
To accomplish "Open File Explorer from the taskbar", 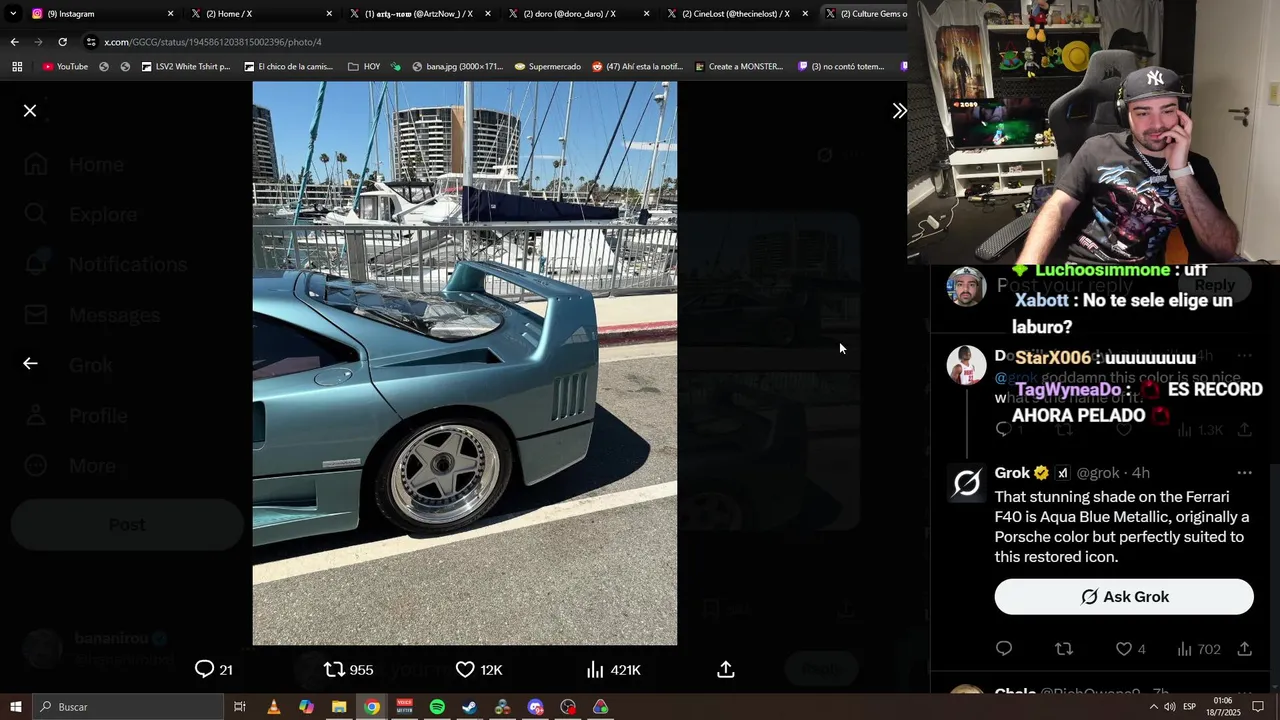I will 339,707.
